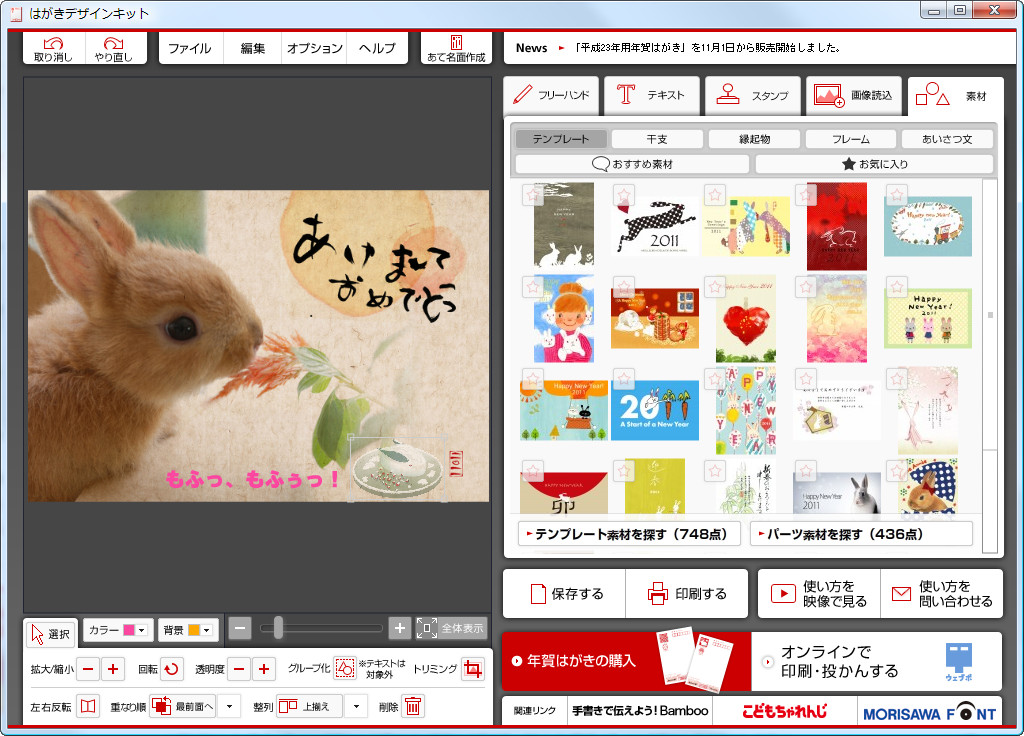Toggle favorite star on the oval train template
Viewport: 1024px width, 736px height.
[897, 195]
